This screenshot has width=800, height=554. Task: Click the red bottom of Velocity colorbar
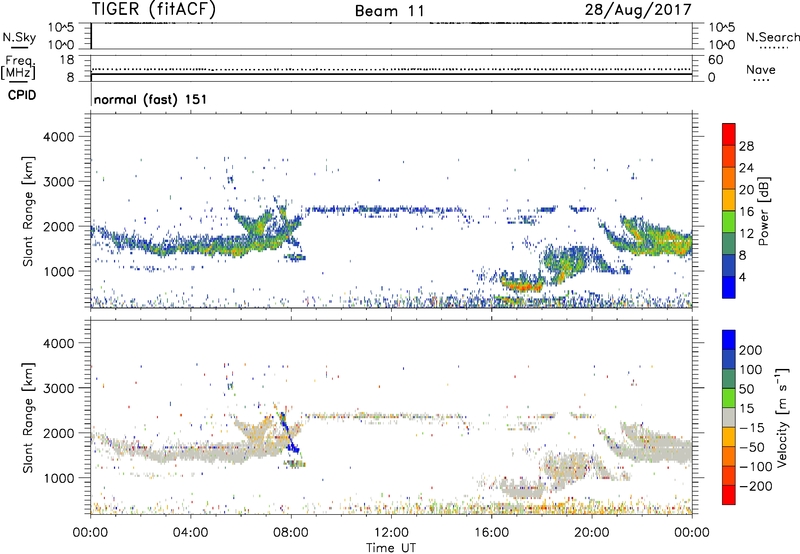pyautogui.click(x=729, y=495)
